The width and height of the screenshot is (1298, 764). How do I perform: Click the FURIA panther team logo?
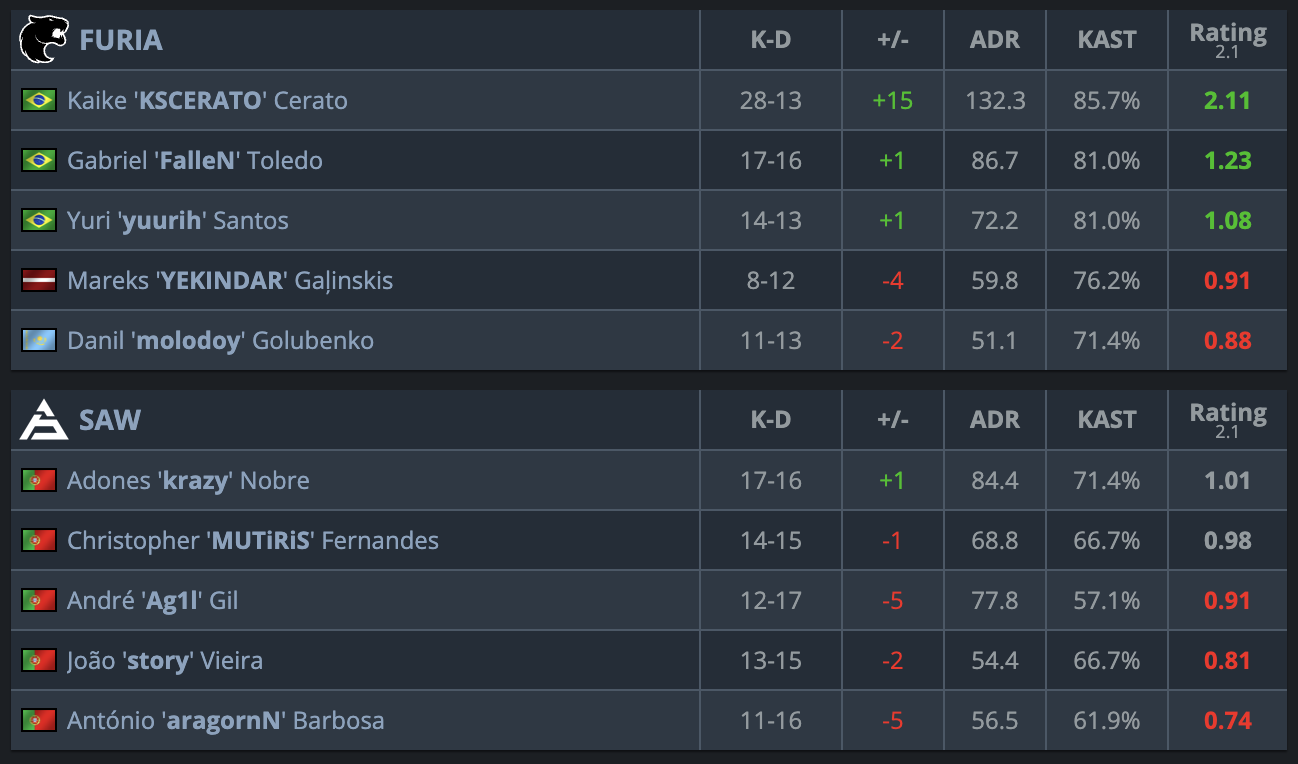(x=43, y=39)
